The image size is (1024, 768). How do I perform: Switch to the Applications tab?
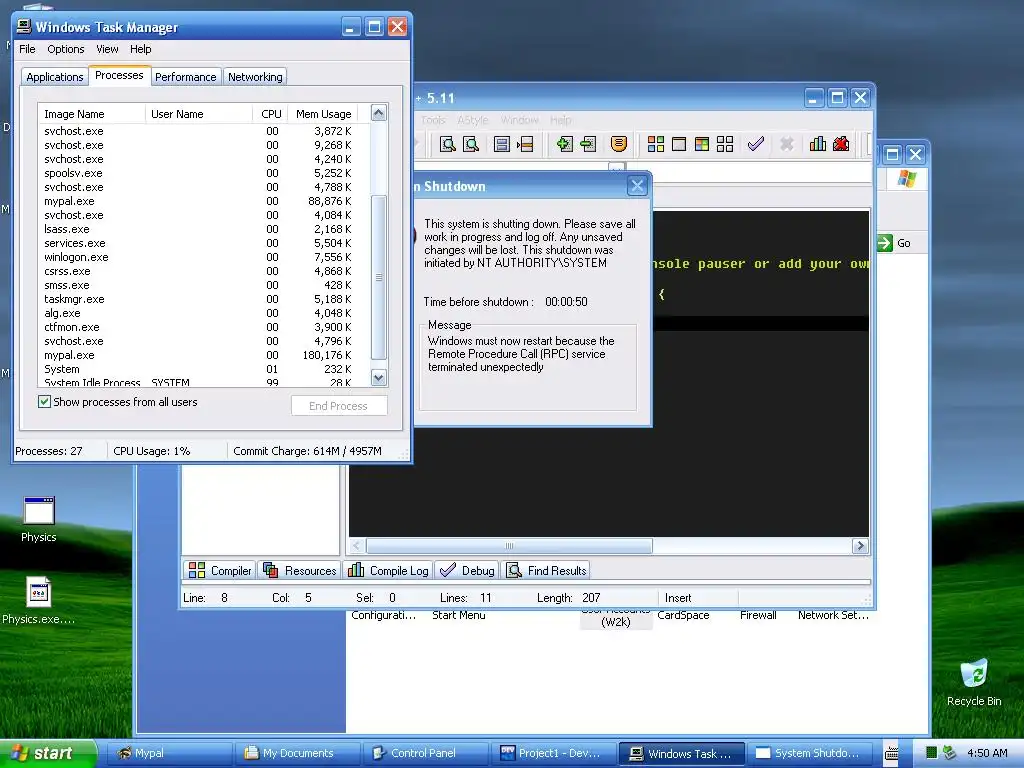pyautogui.click(x=55, y=77)
